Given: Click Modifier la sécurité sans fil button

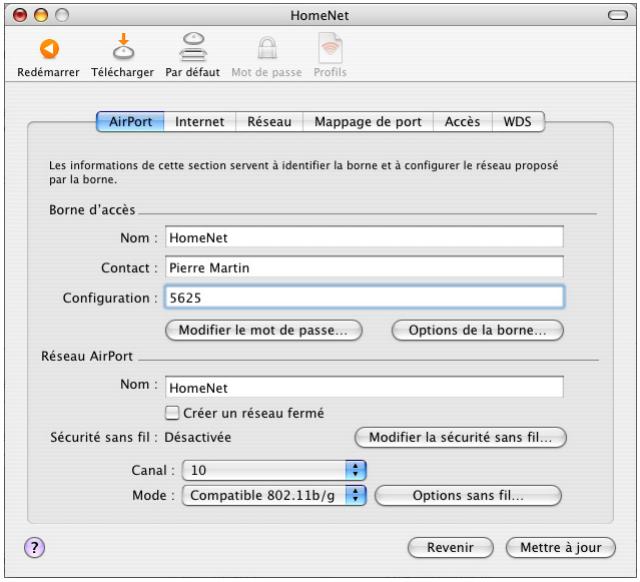Looking at the screenshot, I should [x=460, y=438].
